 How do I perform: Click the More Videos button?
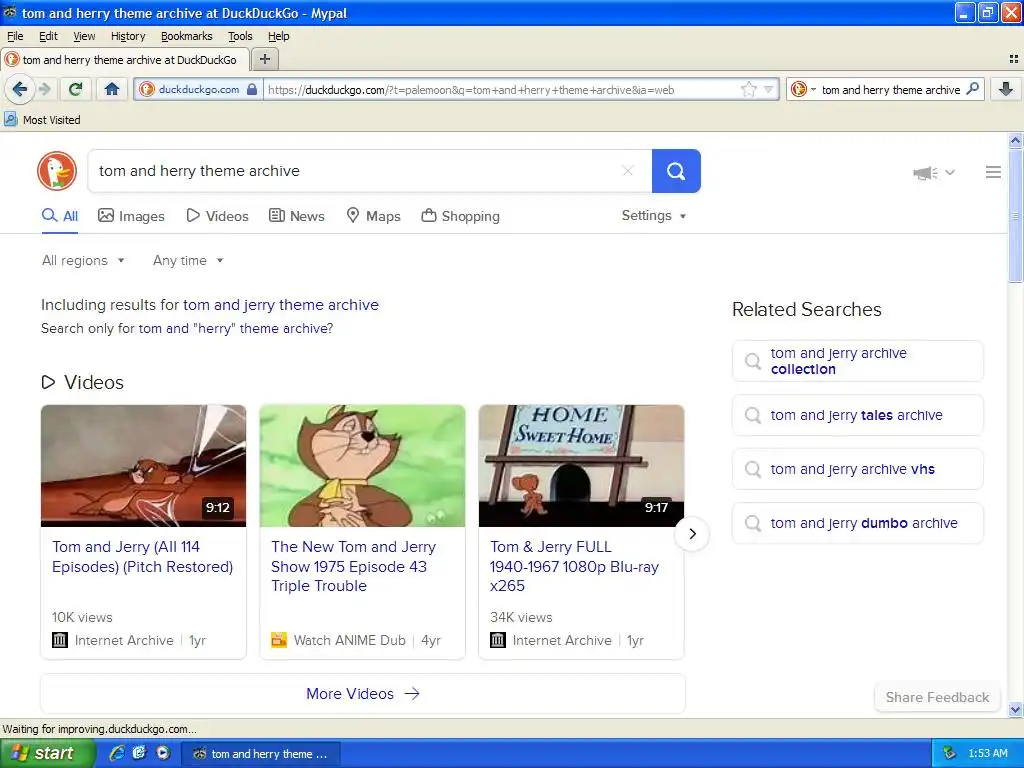(363, 694)
